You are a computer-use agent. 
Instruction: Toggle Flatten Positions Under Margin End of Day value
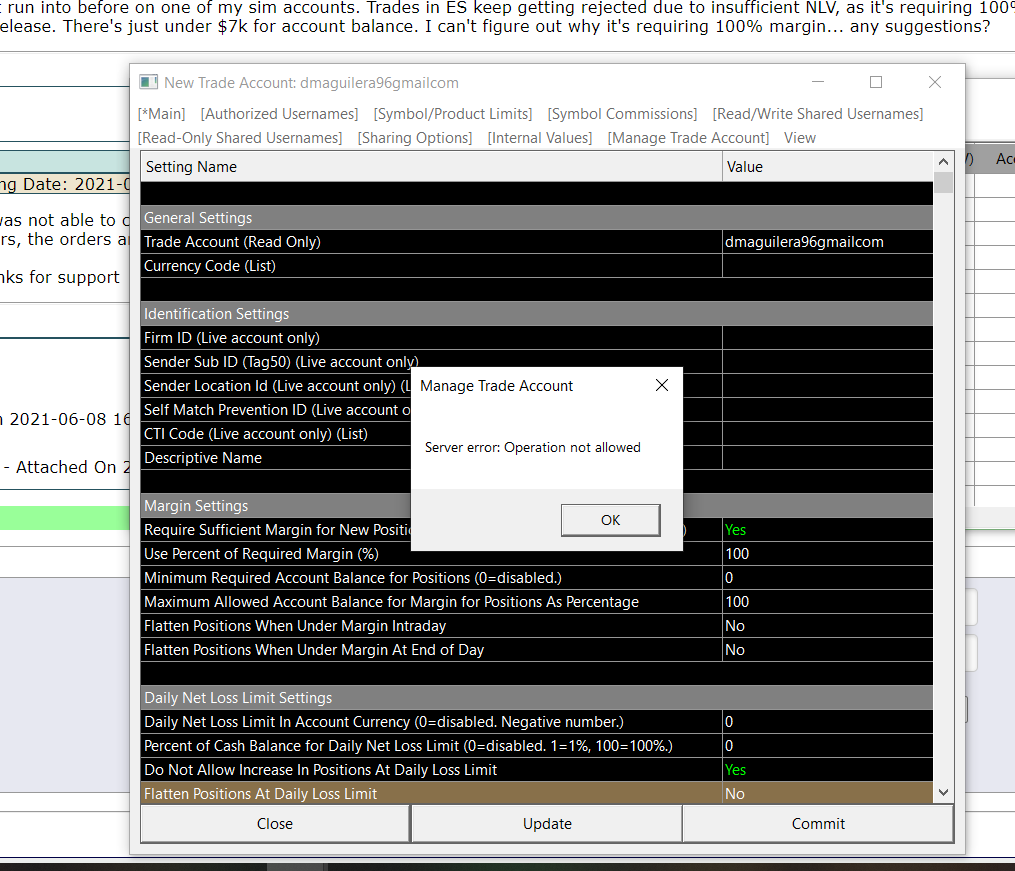tap(828, 650)
